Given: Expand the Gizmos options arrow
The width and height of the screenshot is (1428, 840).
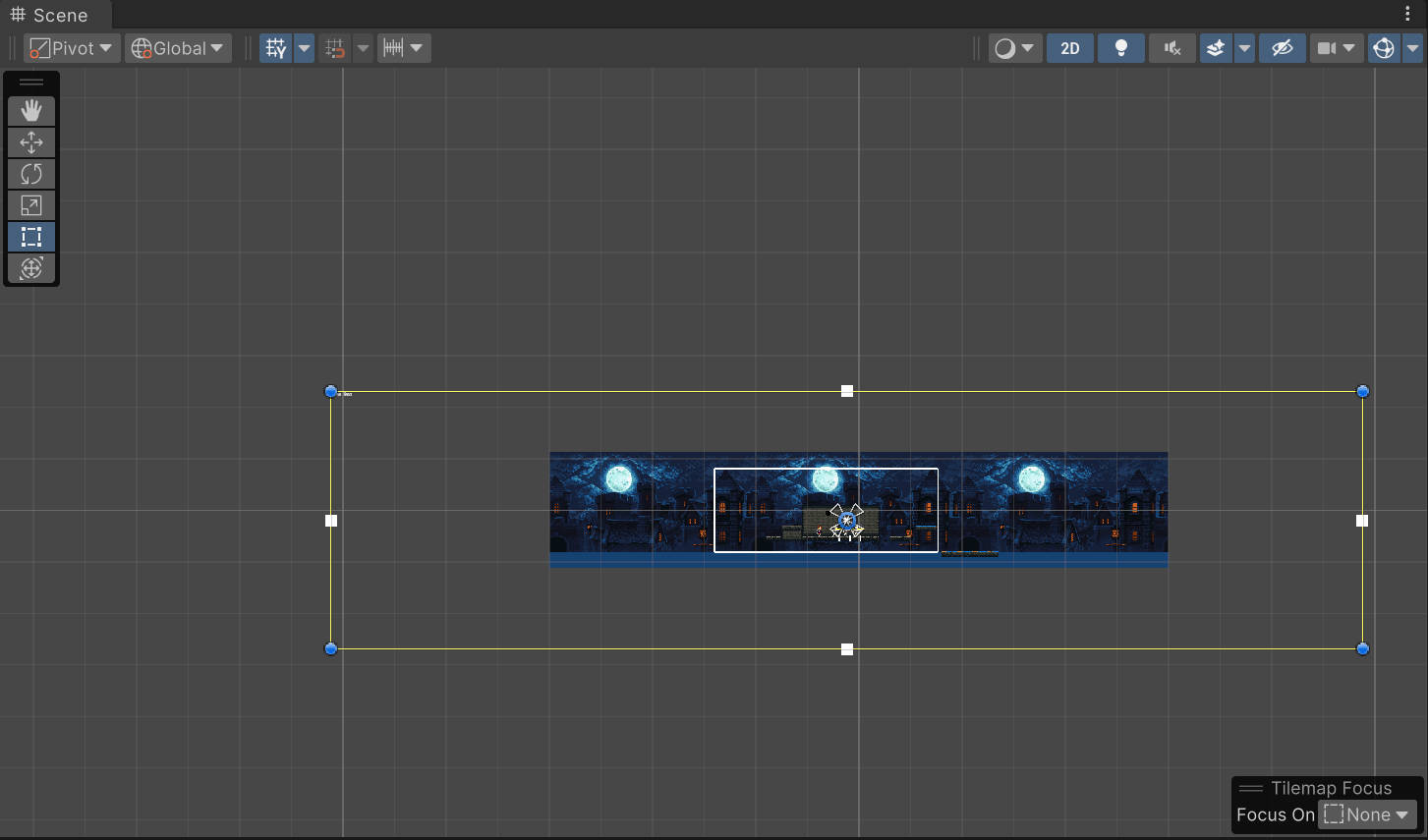Looking at the screenshot, I should [x=1412, y=48].
